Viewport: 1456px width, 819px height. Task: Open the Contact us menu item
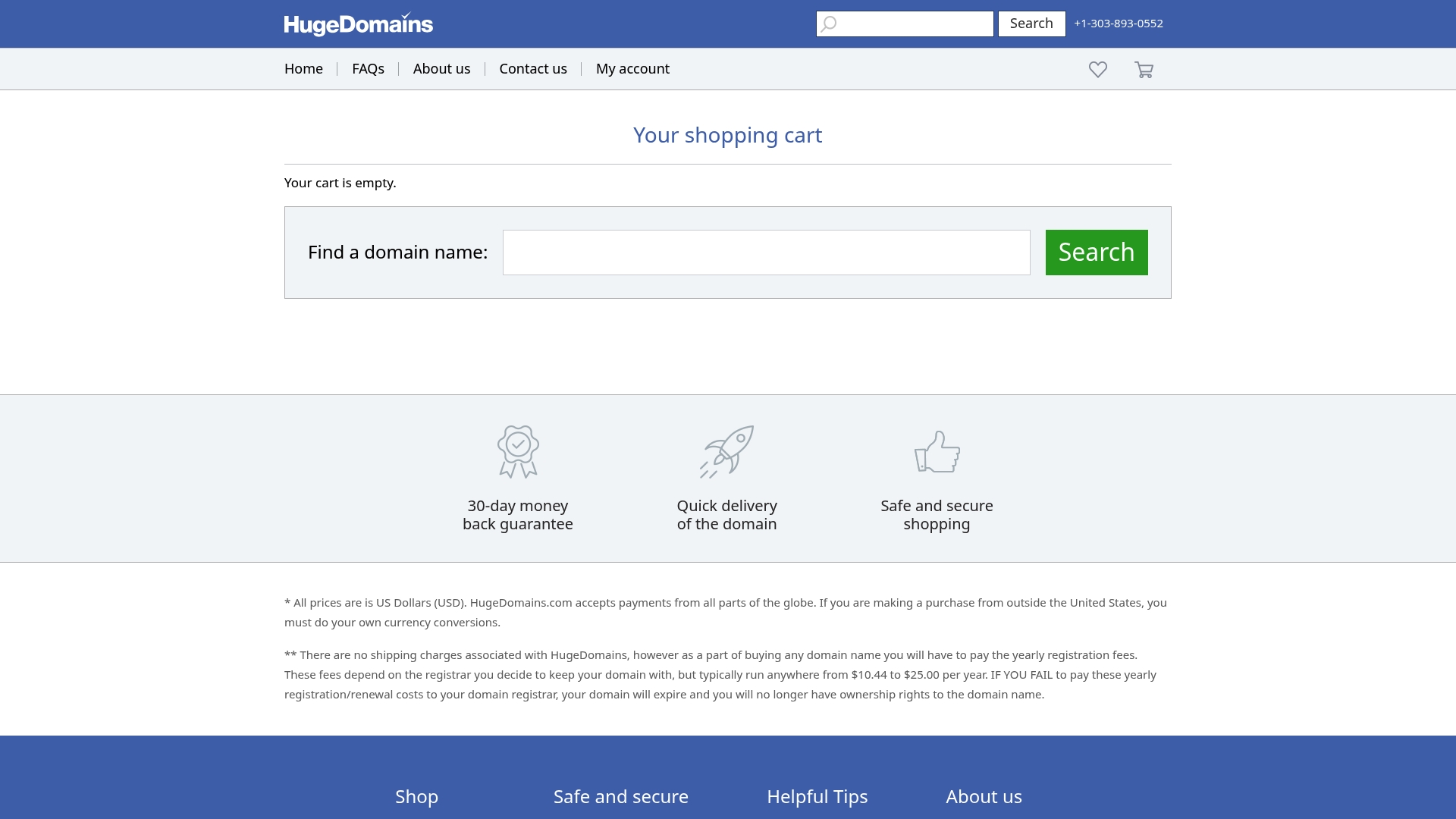click(x=532, y=68)
